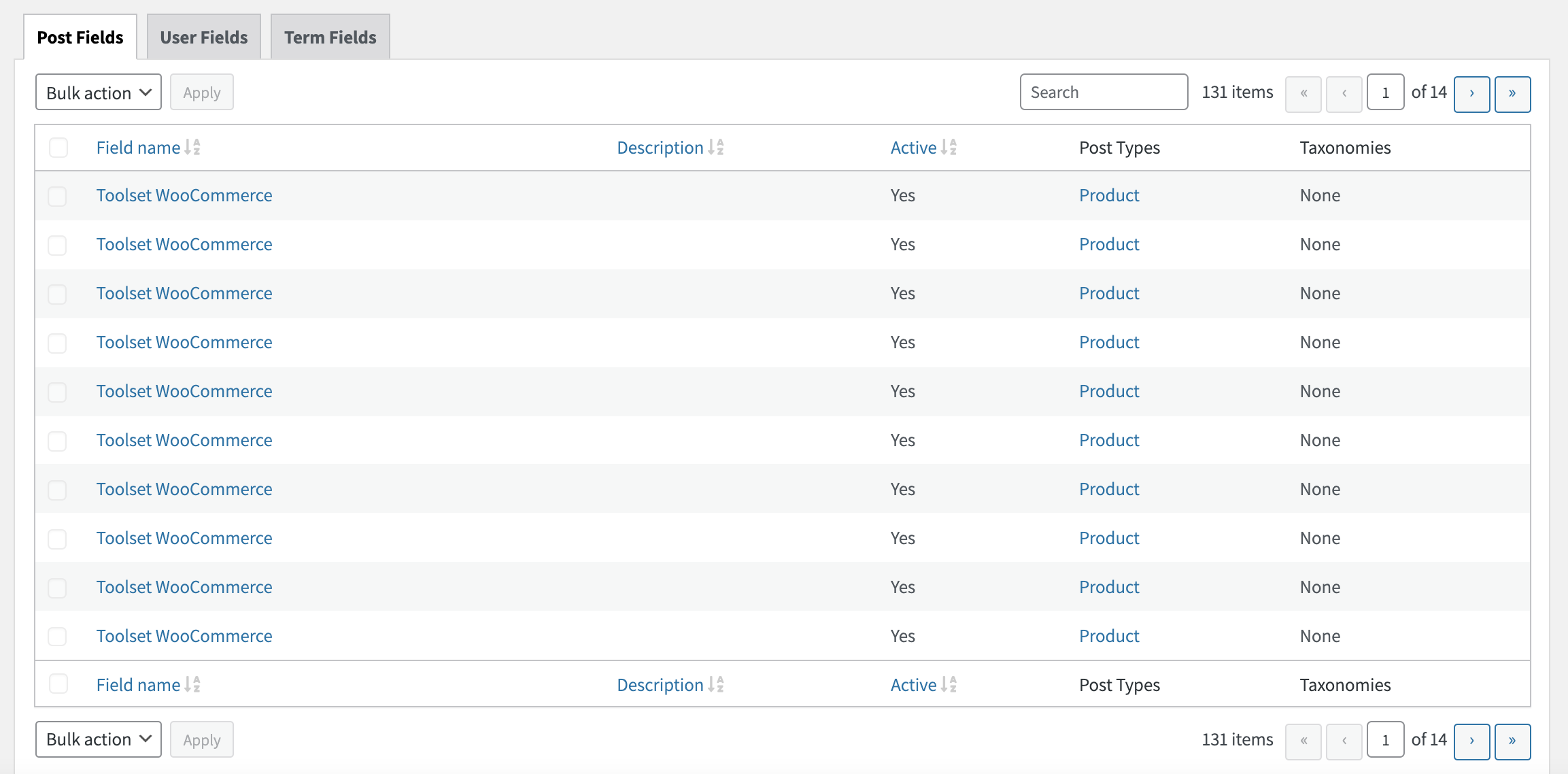Click the current page number box below the table

[x=1385, y=739]
